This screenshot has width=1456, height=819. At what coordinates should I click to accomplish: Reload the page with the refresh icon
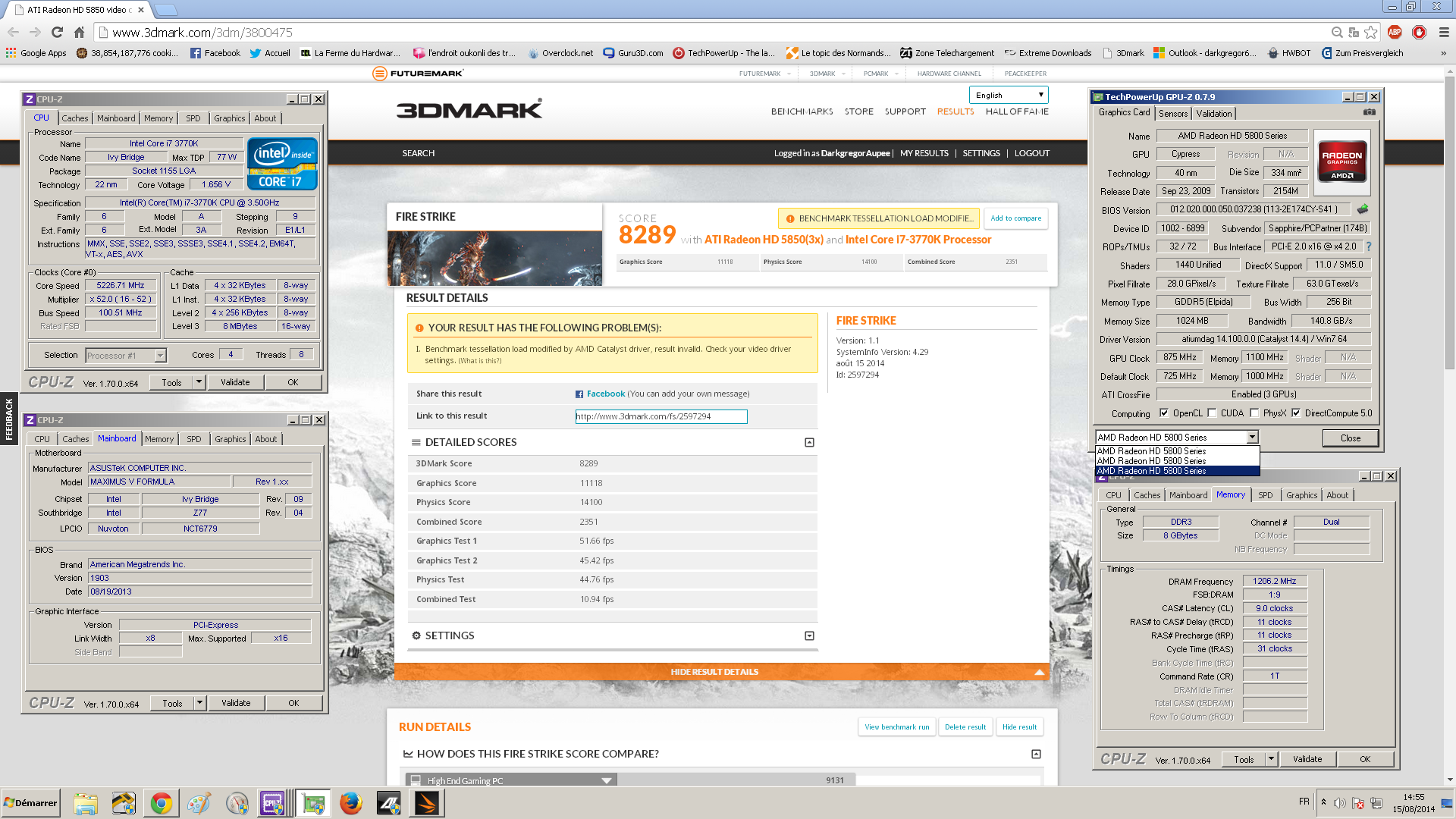click(x=57, y=32)
